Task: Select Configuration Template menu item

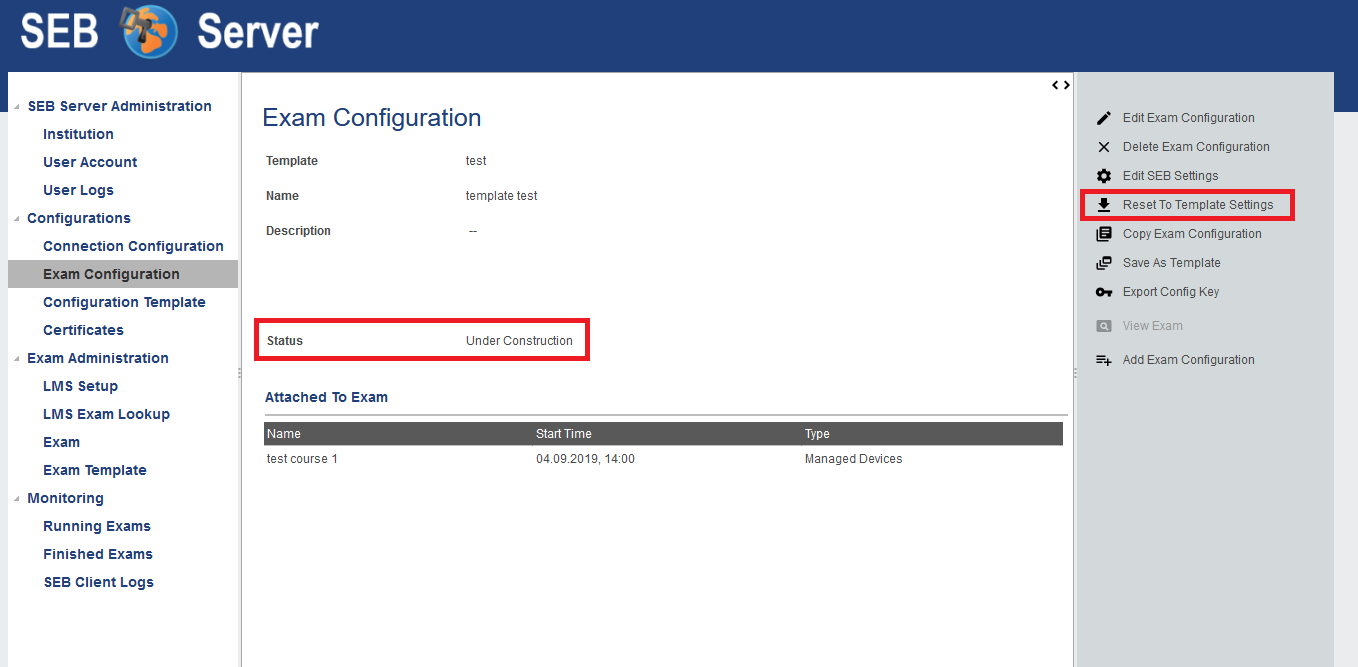Action: 124,302
